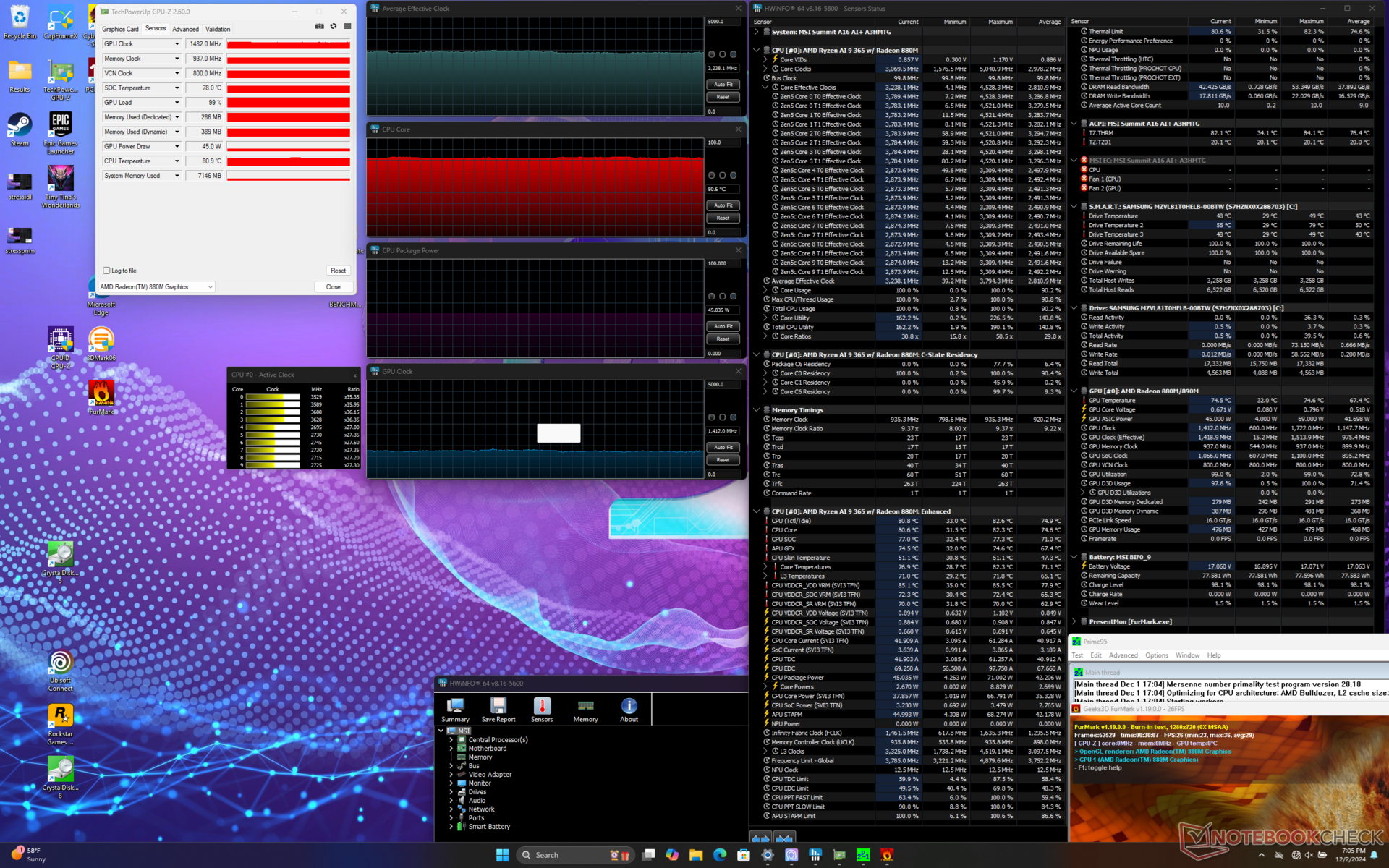Collapse the Memory Timings sensor group

[x=757, y=410]
